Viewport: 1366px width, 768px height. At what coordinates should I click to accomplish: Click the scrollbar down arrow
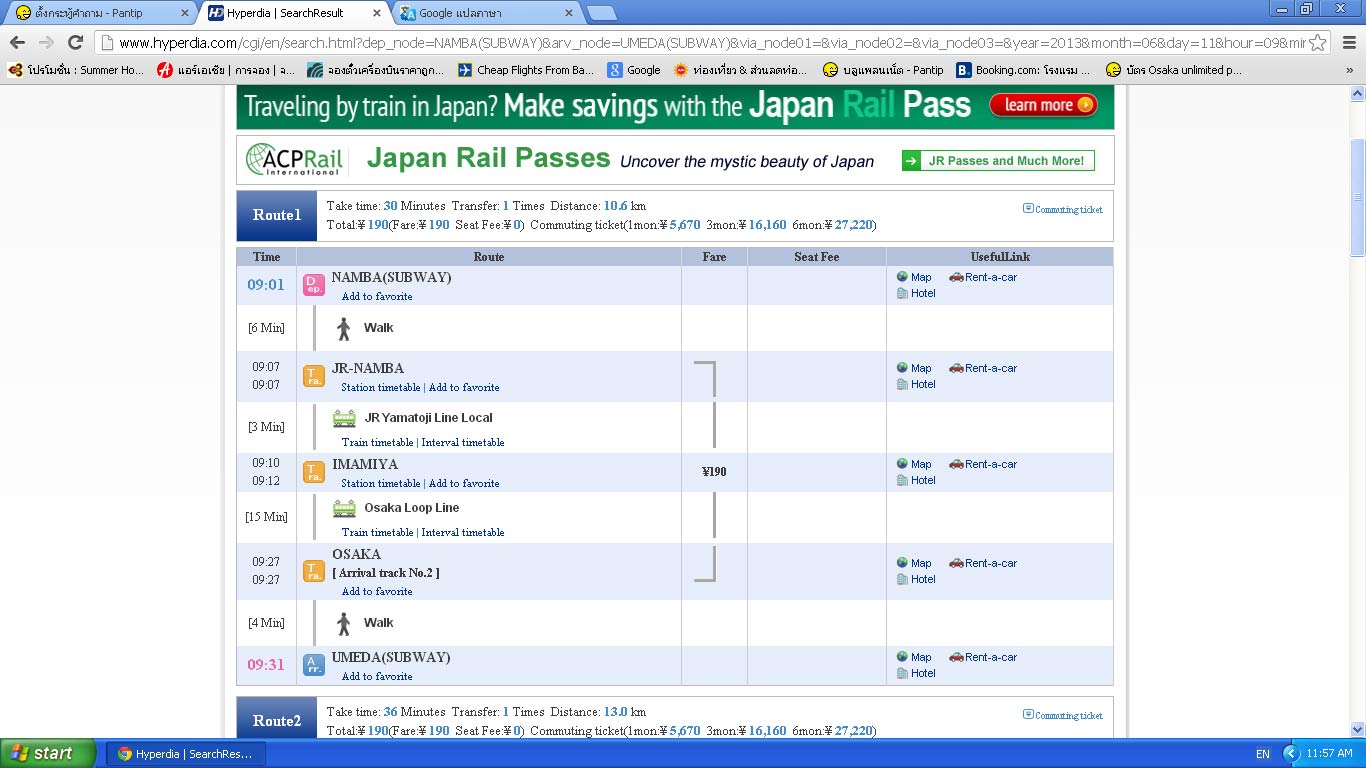[x=1357, y=729]
